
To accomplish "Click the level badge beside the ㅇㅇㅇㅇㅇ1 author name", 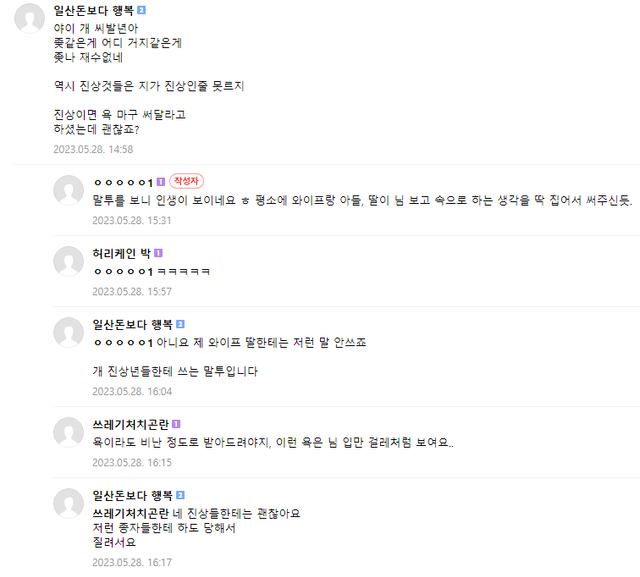I will (x=160, y=183).
